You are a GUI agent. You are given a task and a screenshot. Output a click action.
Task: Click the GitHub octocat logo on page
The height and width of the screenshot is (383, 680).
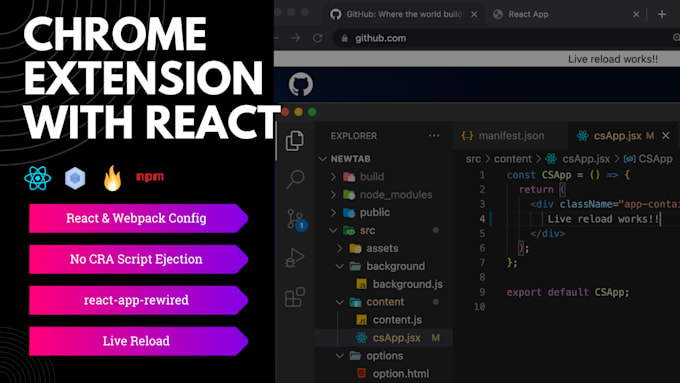point(301,84)
